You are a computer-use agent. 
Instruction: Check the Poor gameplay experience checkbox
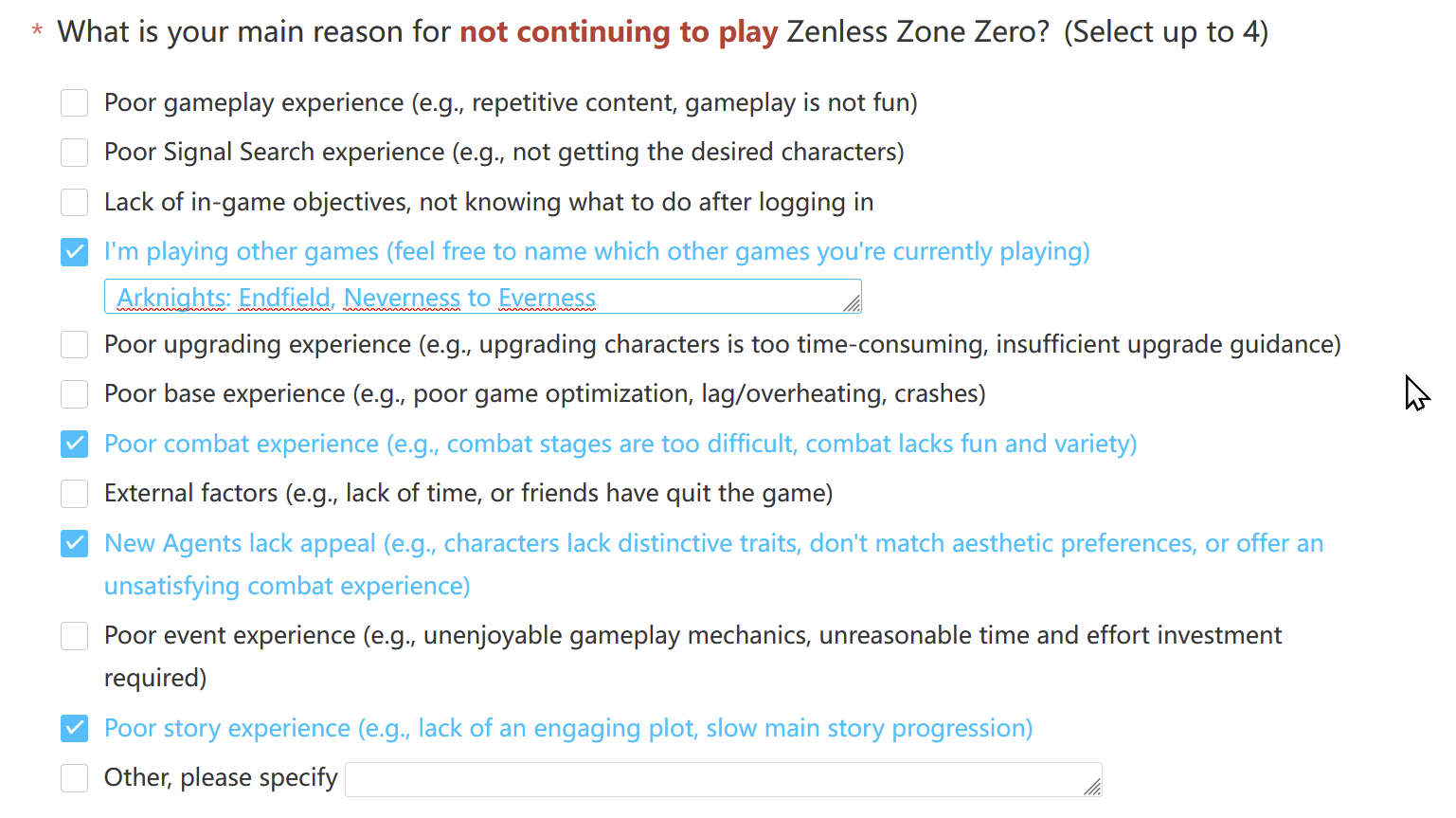tap(75, 102)
